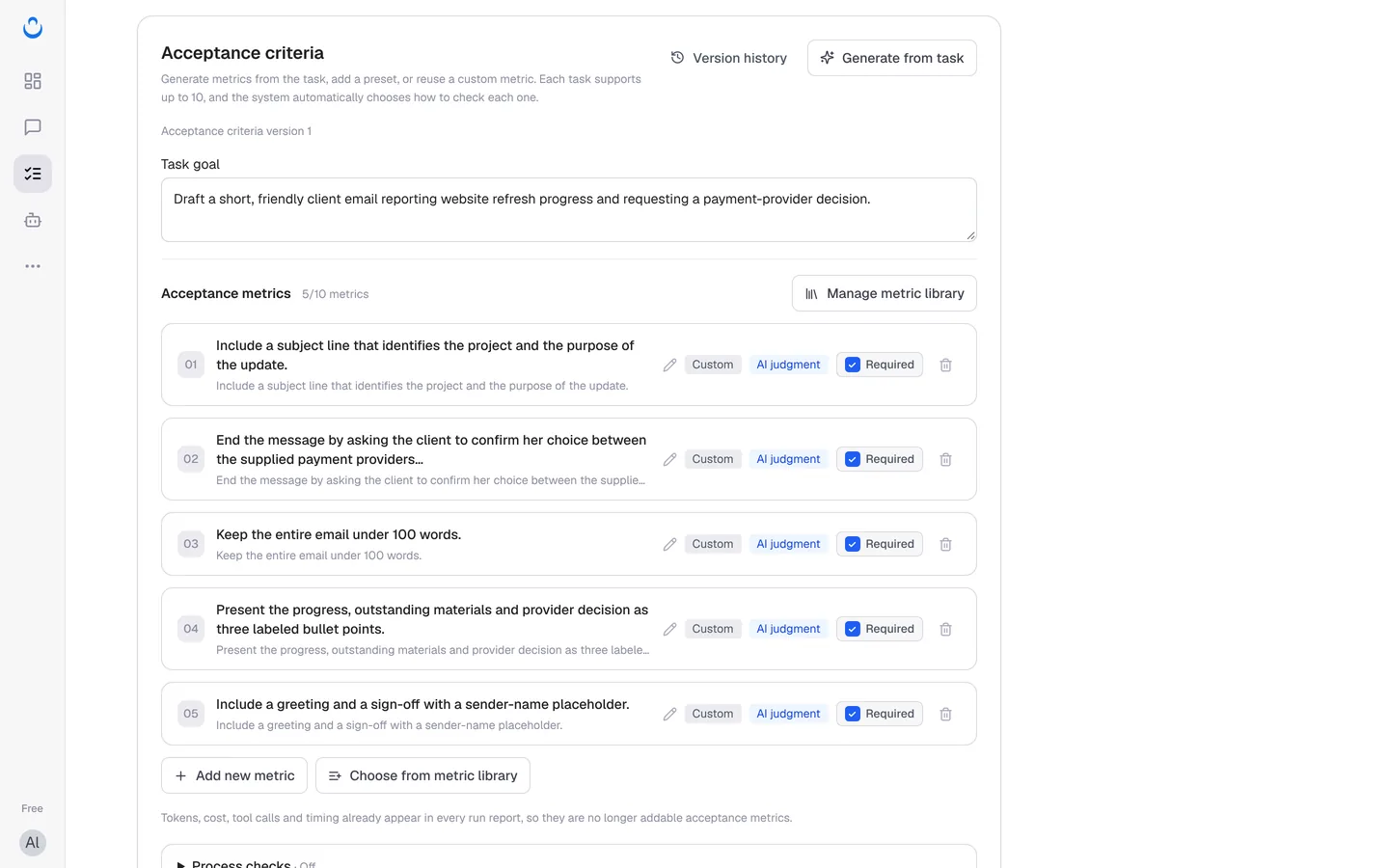Click AI judgment tag on metric 02

pyautogui.click(x=788, y=459)
